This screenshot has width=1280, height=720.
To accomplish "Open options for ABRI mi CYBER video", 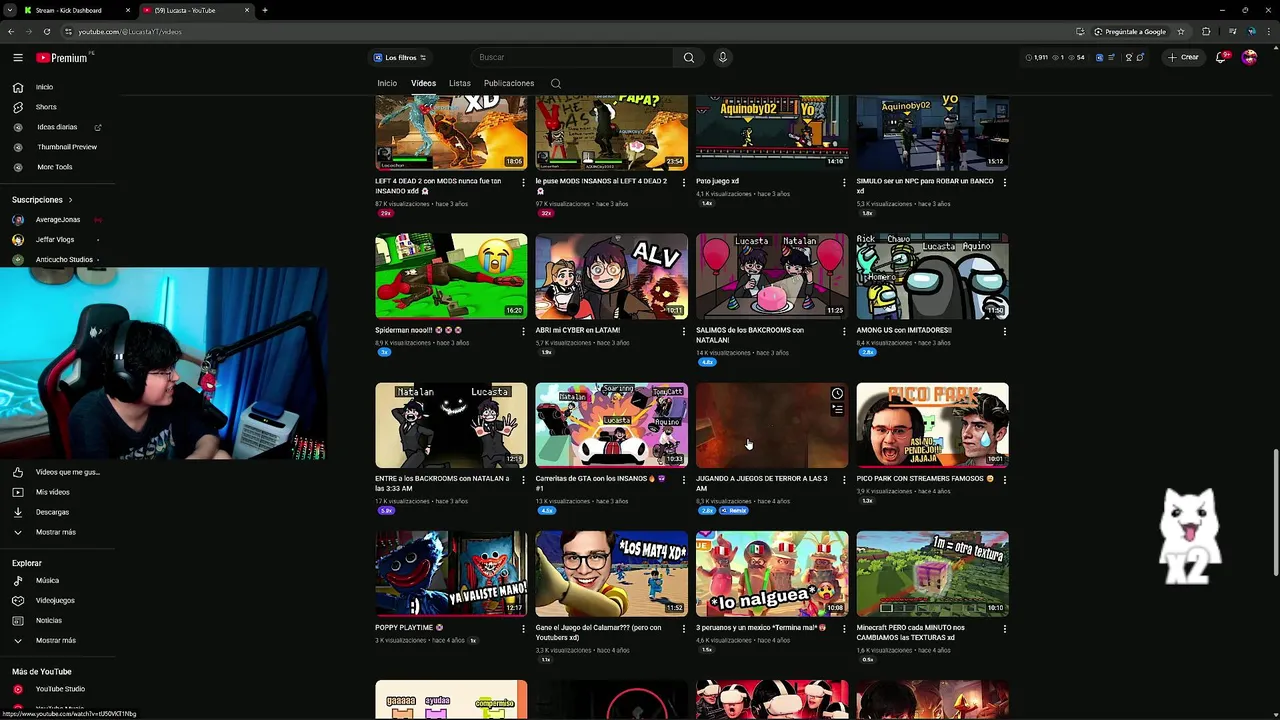I will (x=684, y=331).
